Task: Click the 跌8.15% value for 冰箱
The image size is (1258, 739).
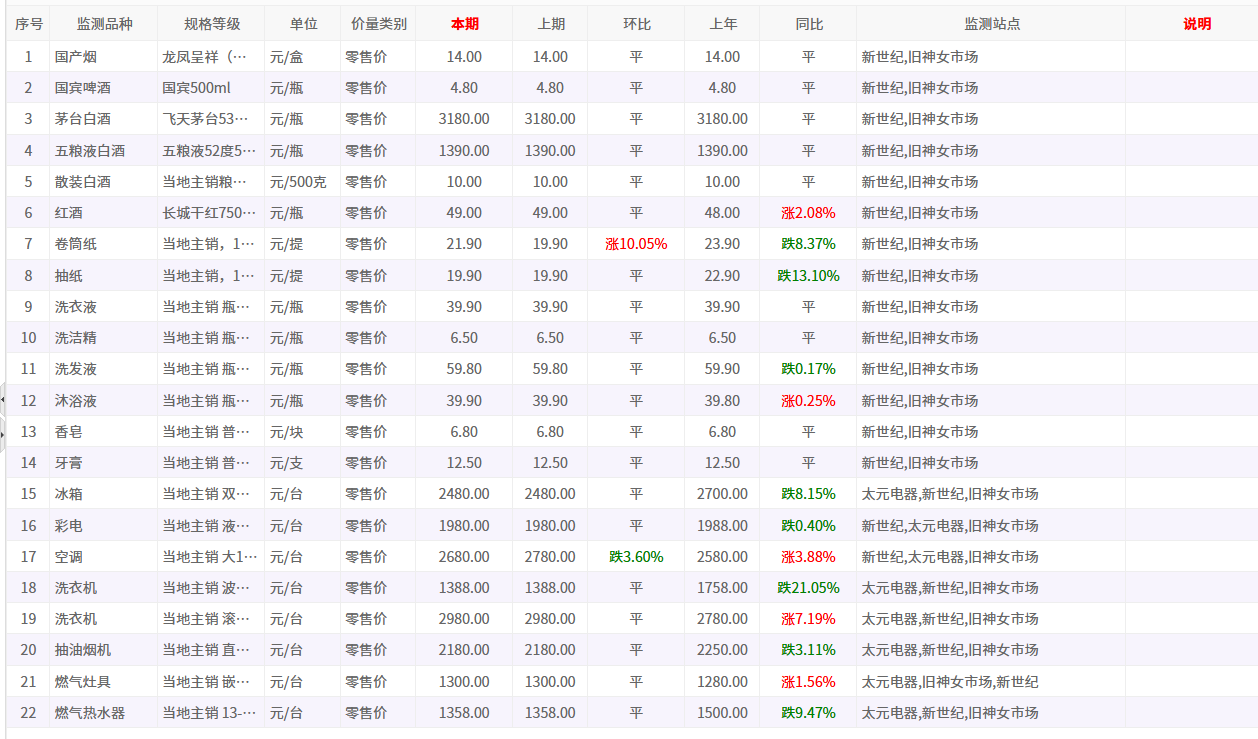Action: point(808,494)
